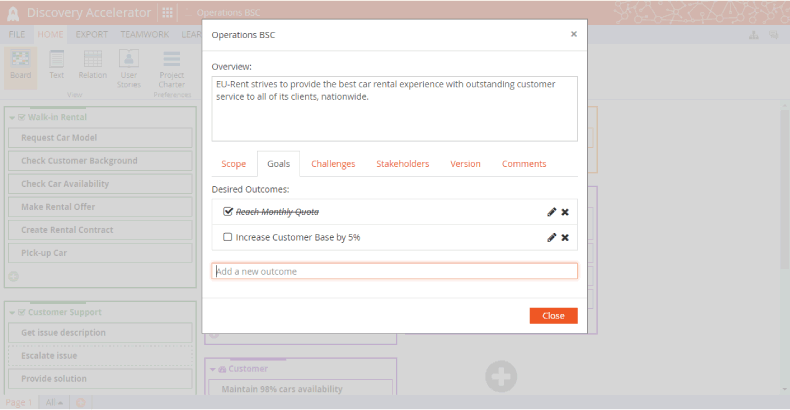Delete the Reach Monthly Quota outcome

tap(565, 212)
